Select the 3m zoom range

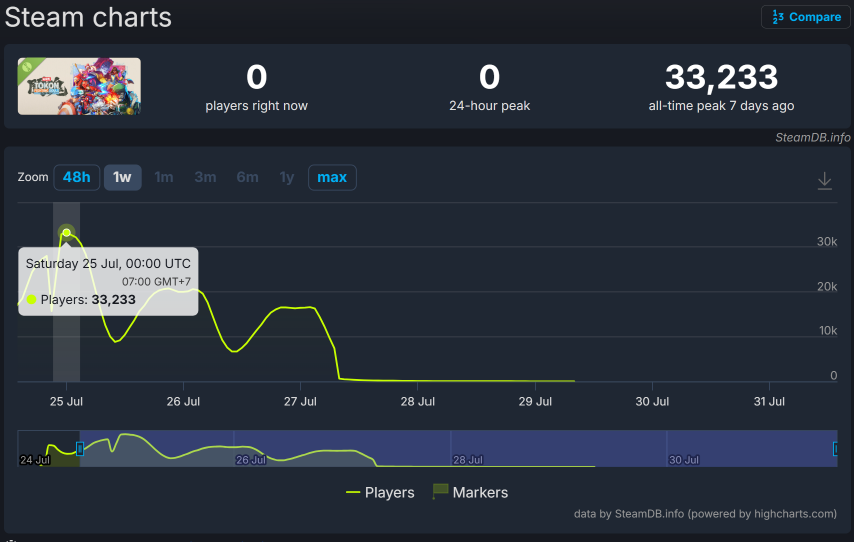205,177
